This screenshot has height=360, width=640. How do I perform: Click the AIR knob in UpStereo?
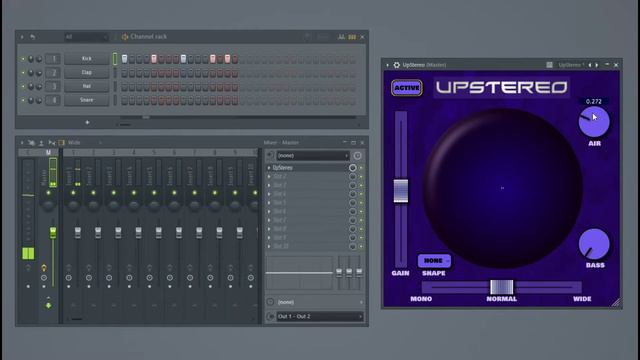coord(594,122)
